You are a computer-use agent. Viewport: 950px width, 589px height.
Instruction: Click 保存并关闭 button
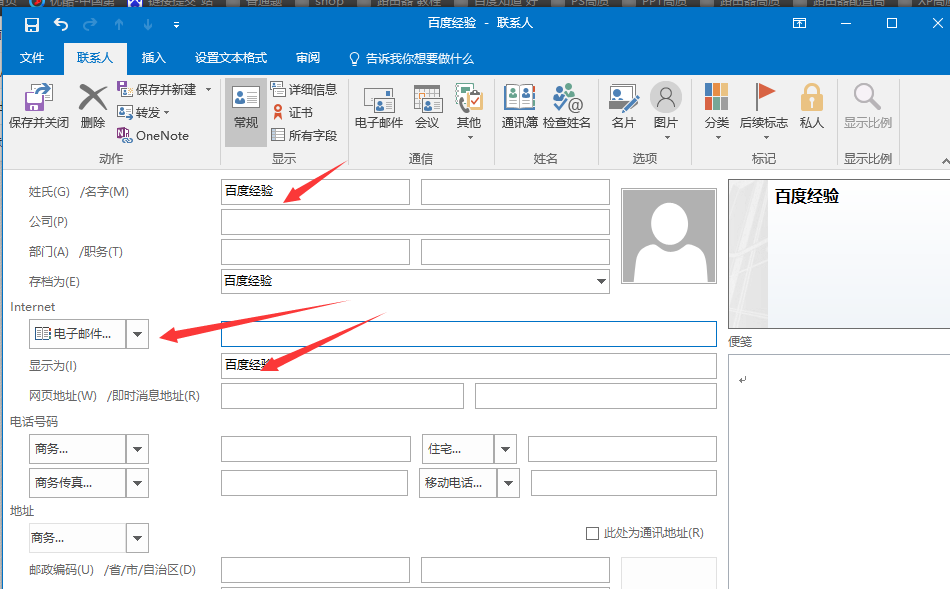pyautogui.click(x=39, y=107)
